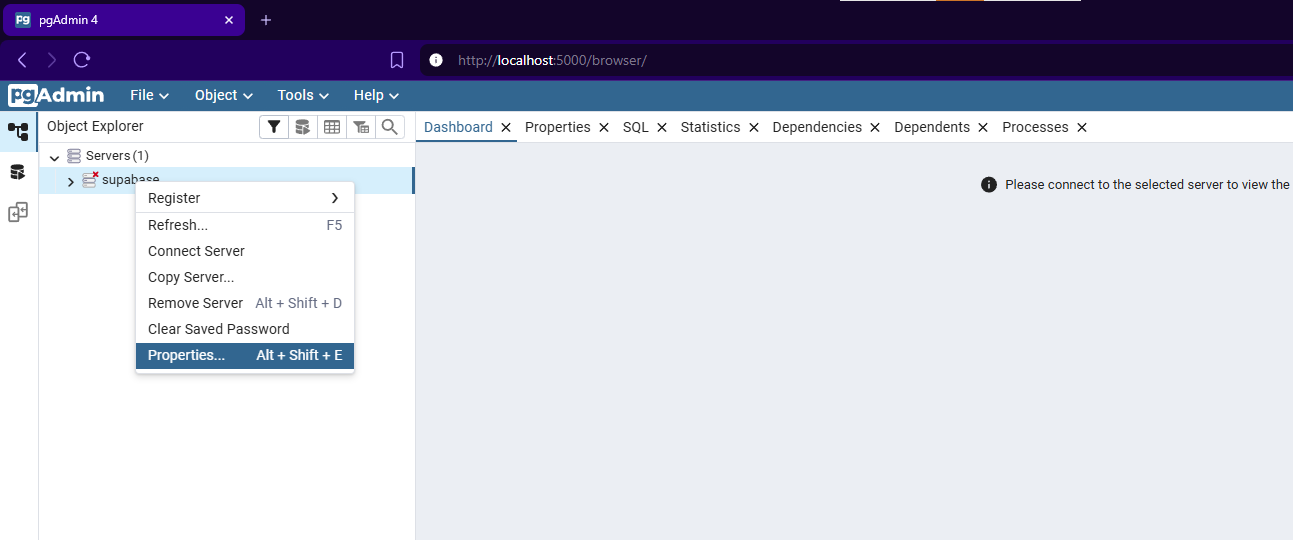Close the Processes tab
The image size is (1293, 540).
coord(1082,127)
